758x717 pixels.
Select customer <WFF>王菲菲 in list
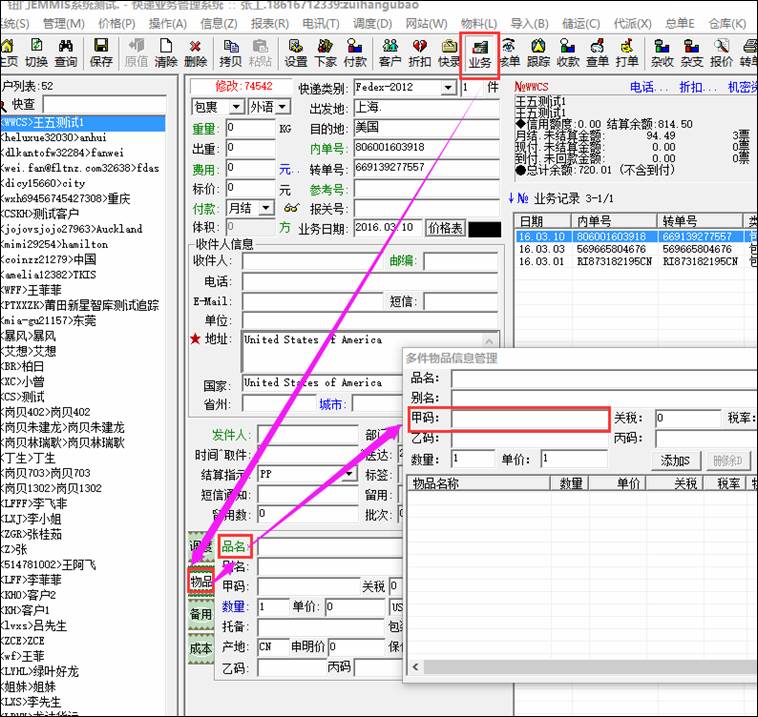click(x=83, y=290)
